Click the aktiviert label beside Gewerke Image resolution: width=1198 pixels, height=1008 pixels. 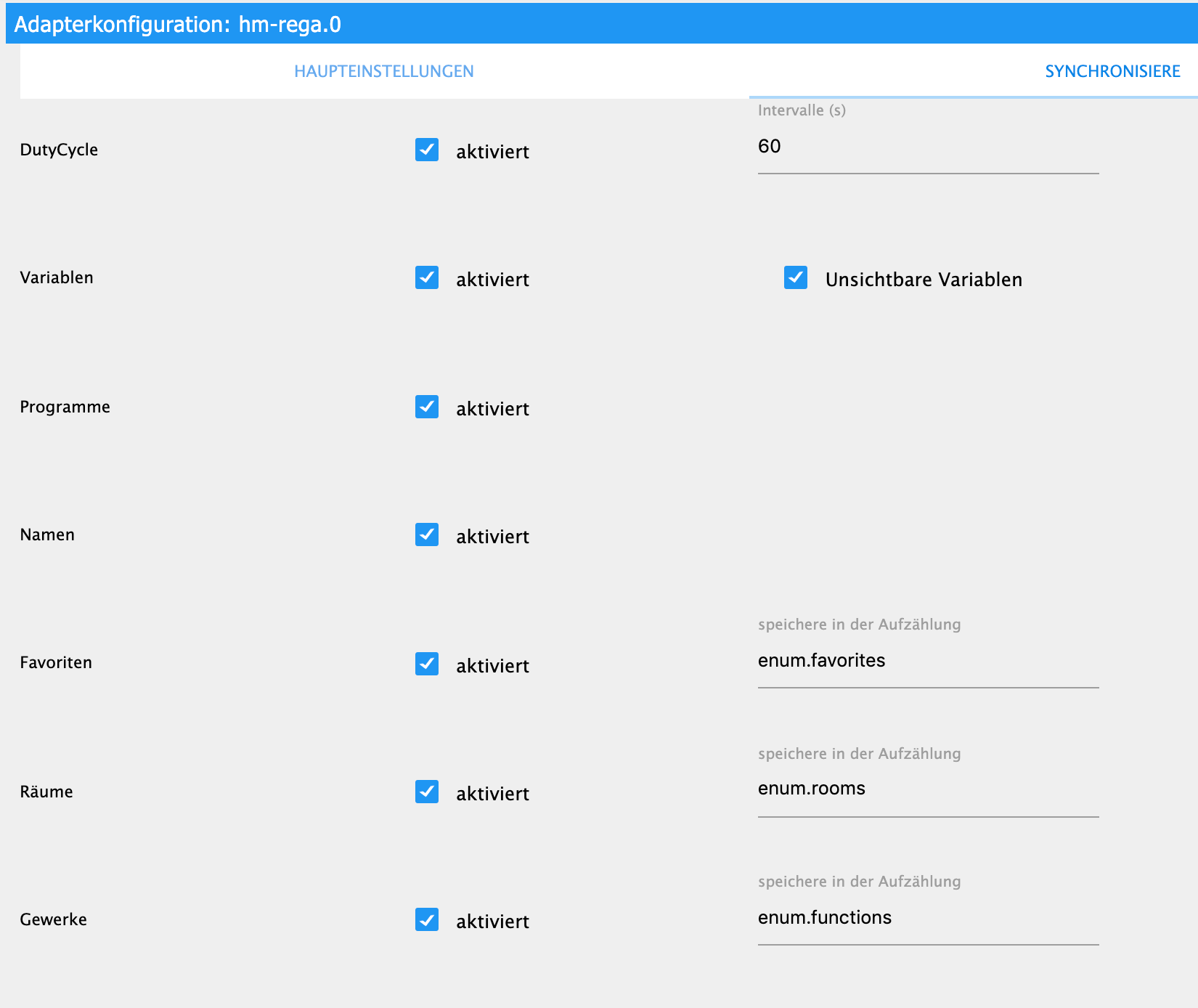point(492,922)
